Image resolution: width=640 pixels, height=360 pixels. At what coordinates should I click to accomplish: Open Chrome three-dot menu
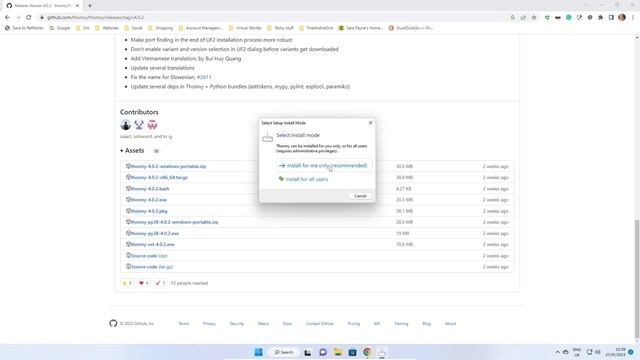click(633, 18)
